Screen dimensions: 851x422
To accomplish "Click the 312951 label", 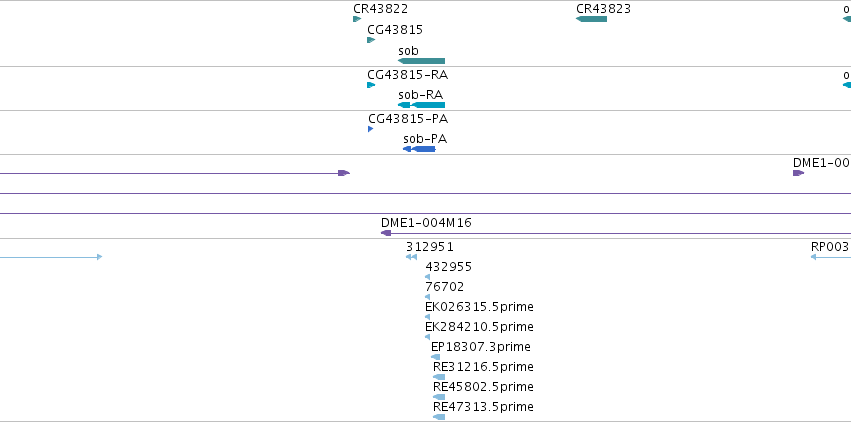I will (430, 247).
